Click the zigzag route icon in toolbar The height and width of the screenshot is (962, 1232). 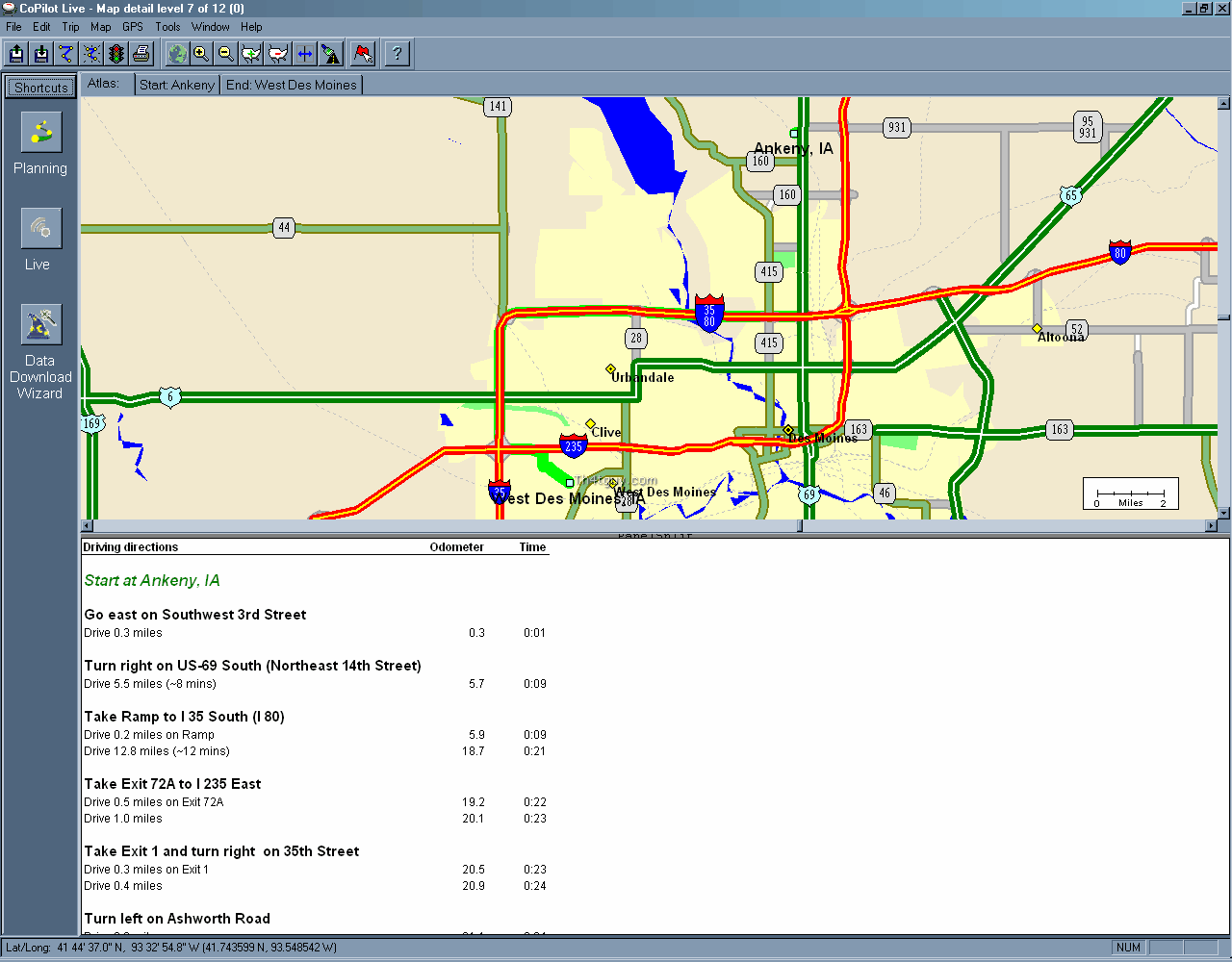[x=66, y=54]
